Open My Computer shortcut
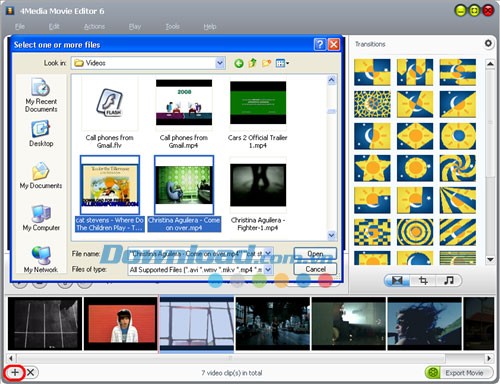 click(41, 218)
